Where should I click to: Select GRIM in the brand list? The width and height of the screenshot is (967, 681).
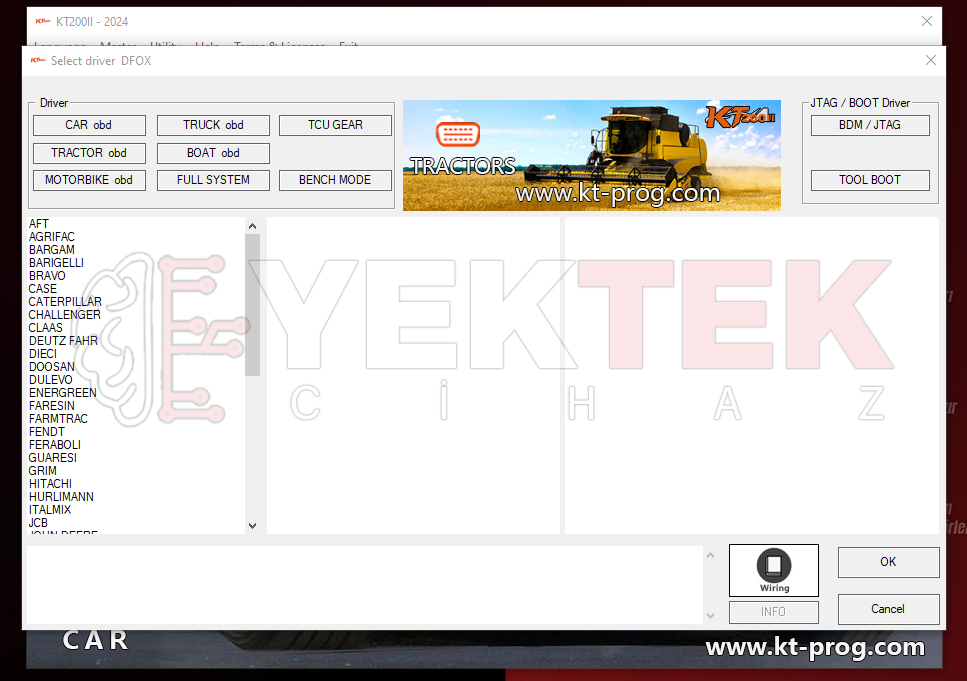click(43, 471)
